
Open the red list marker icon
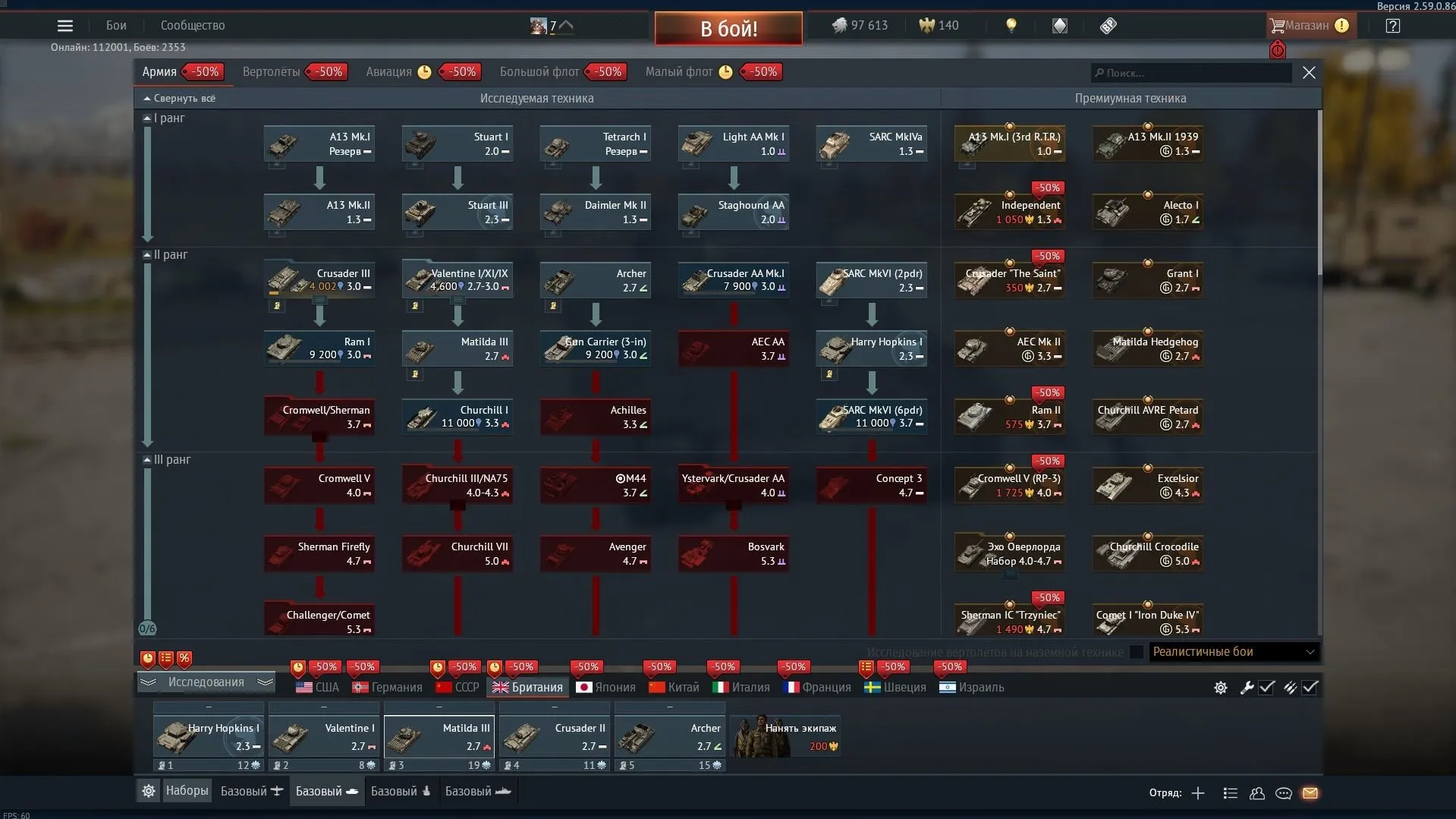166,659
